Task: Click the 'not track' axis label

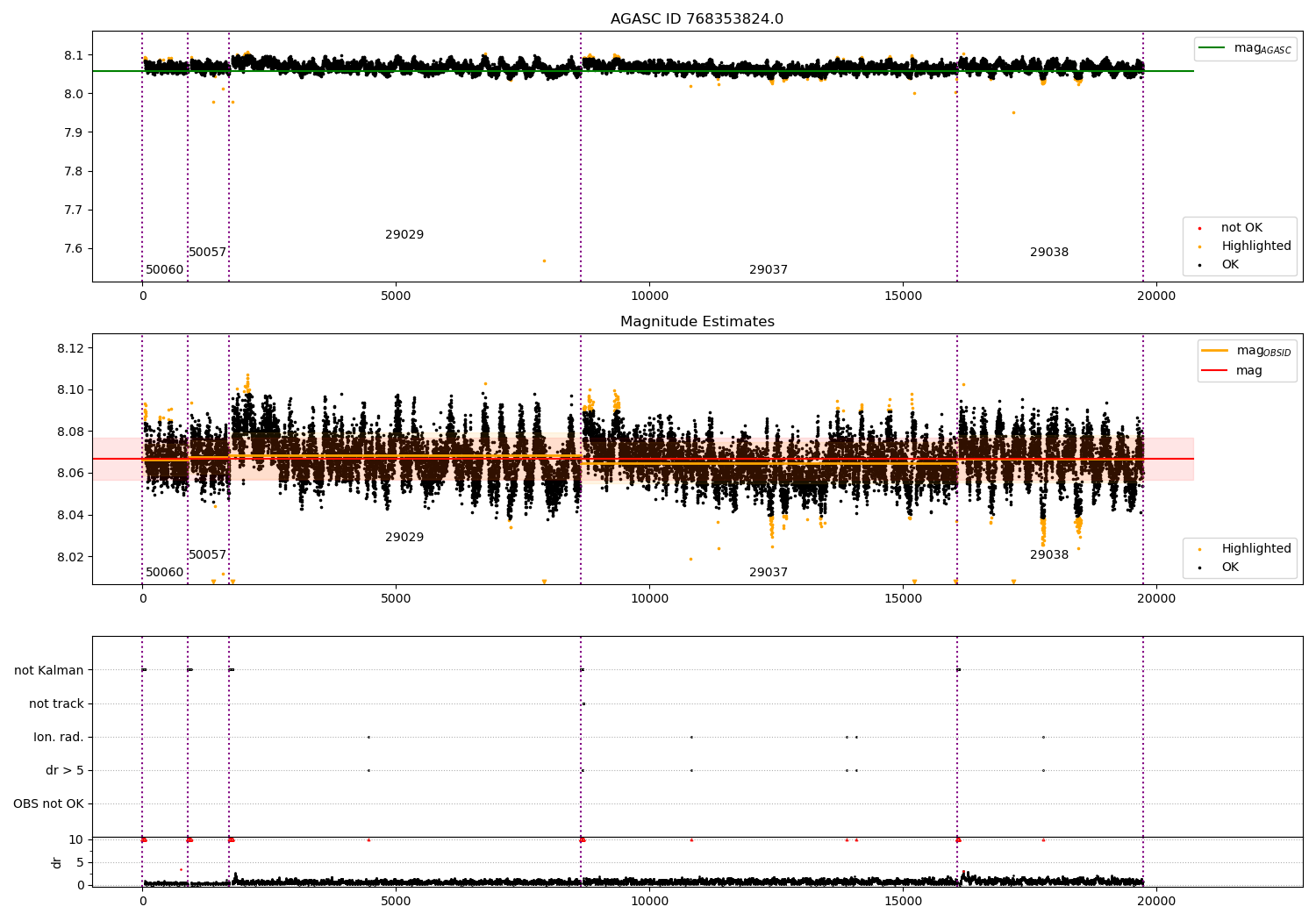Action: 56,703
